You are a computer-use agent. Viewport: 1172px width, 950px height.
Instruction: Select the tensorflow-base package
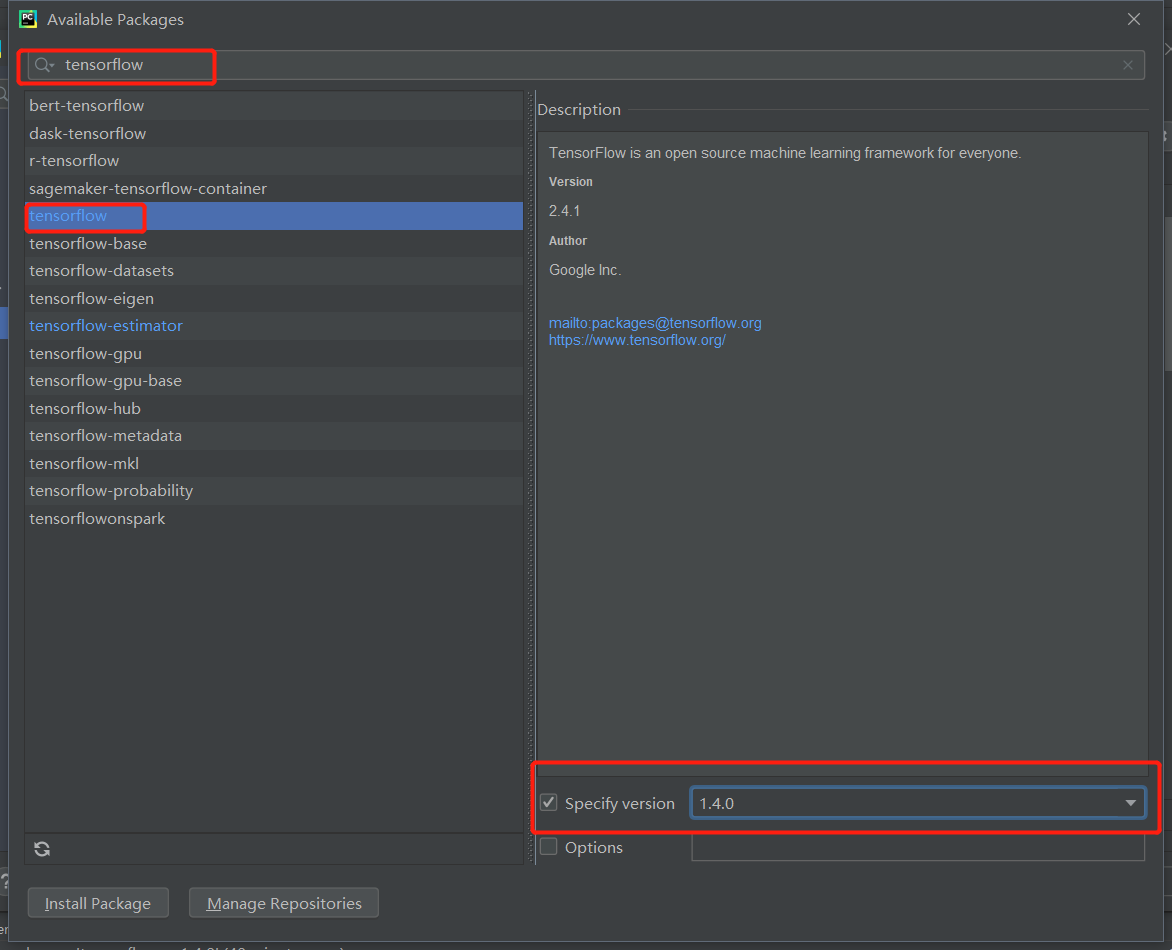pyautogui.click(x=274, y=244)
